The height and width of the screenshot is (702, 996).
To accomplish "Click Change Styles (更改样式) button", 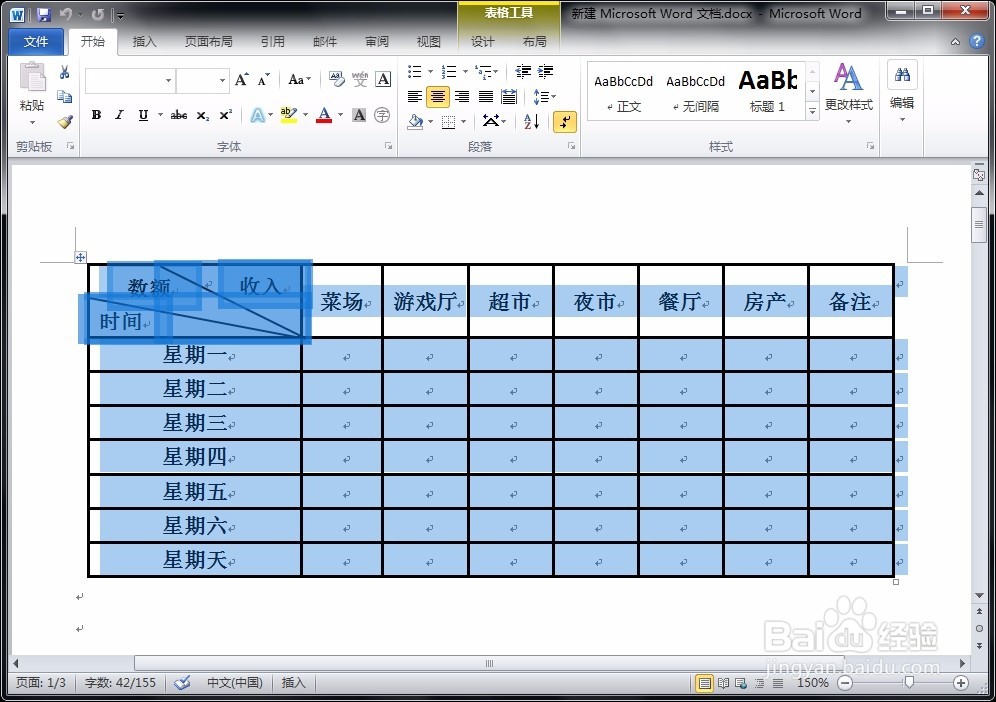I will point(849,93).
